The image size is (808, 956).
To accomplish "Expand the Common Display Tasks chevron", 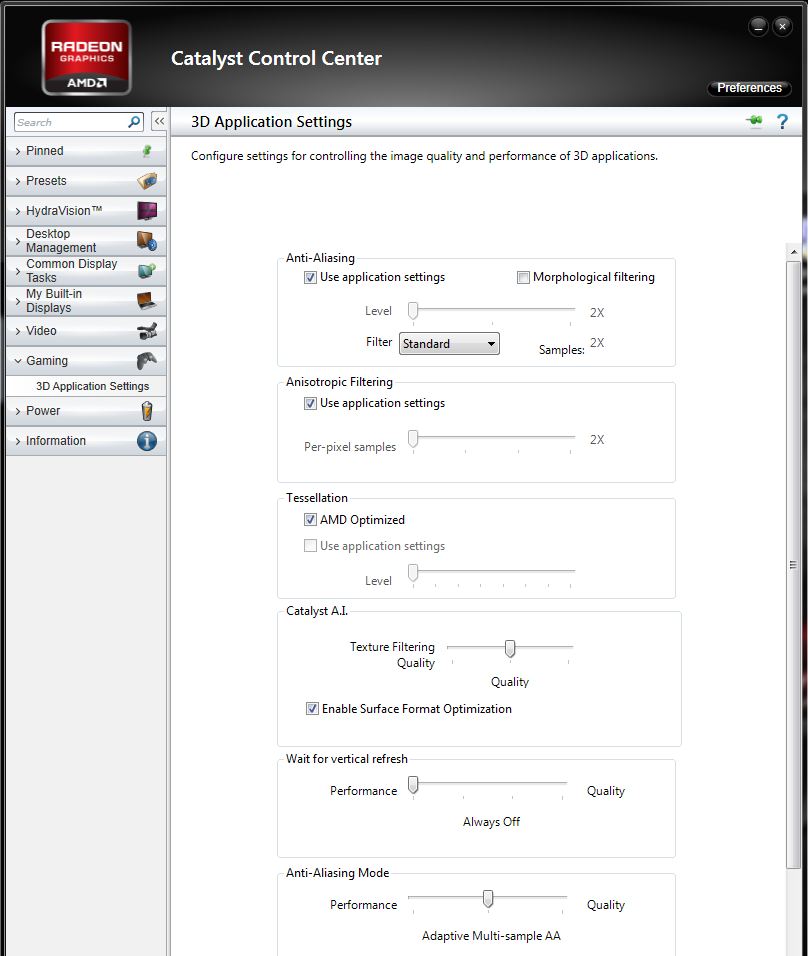I will [x=18, y=271].
